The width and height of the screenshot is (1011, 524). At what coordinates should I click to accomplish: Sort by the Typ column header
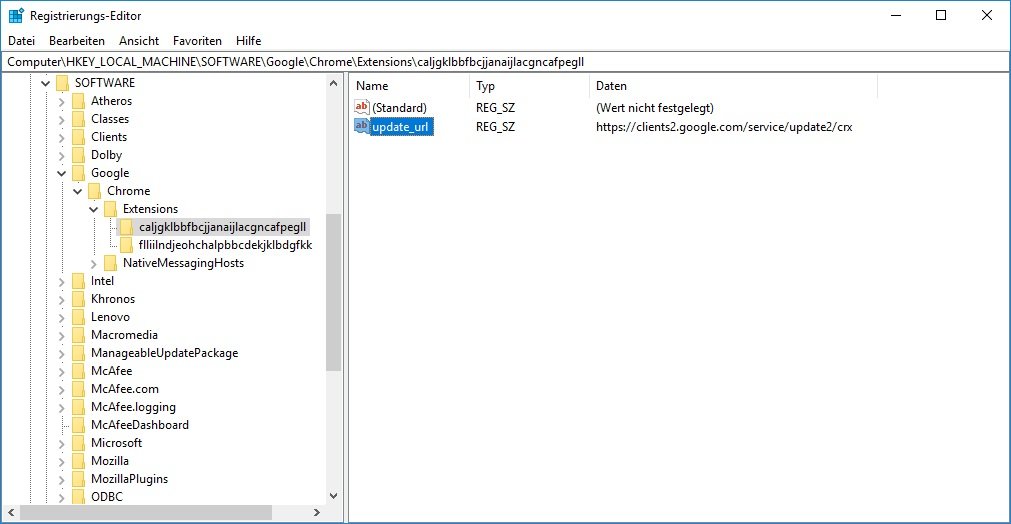point(529,86)
